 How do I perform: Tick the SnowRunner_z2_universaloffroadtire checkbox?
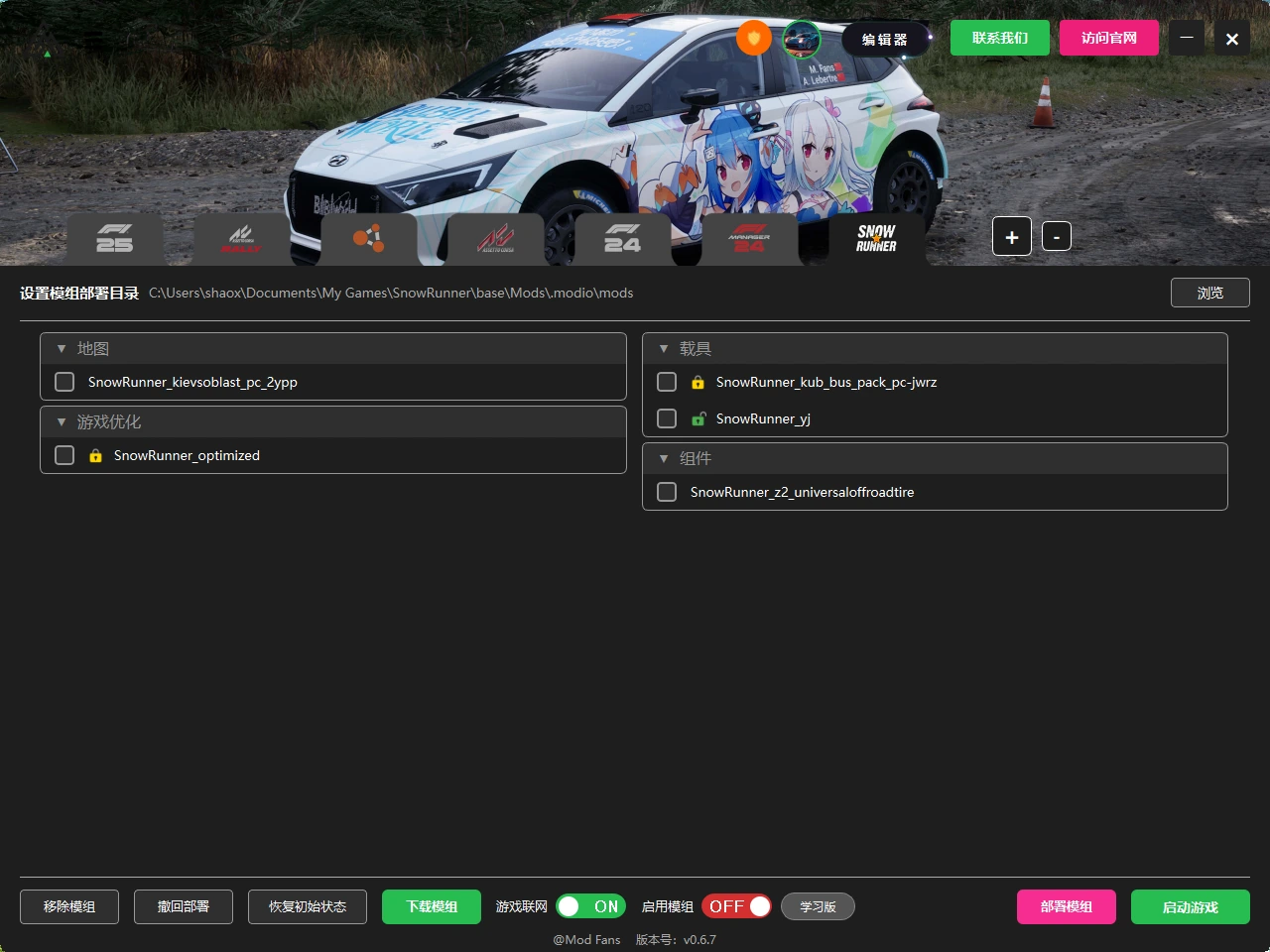pos(667,492)
